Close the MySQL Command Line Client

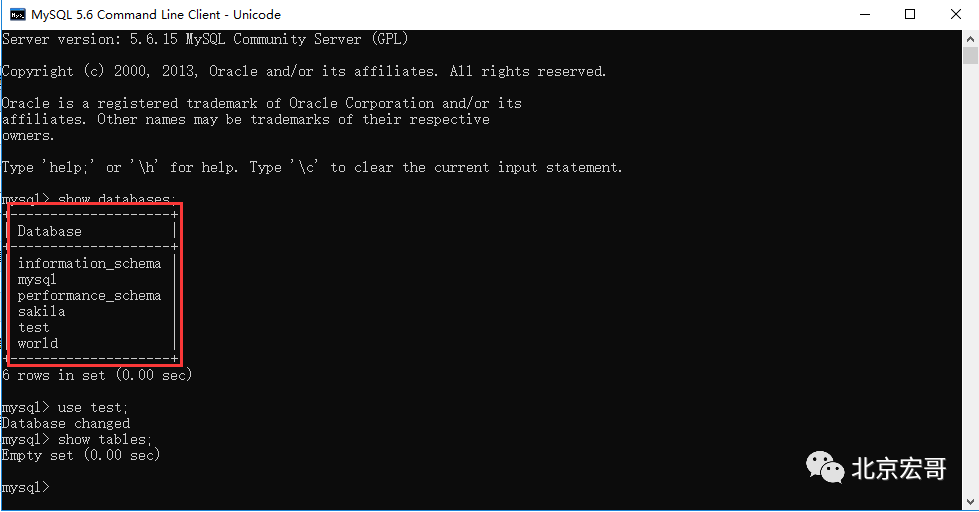pyautogui.click(x=955, y=14)
